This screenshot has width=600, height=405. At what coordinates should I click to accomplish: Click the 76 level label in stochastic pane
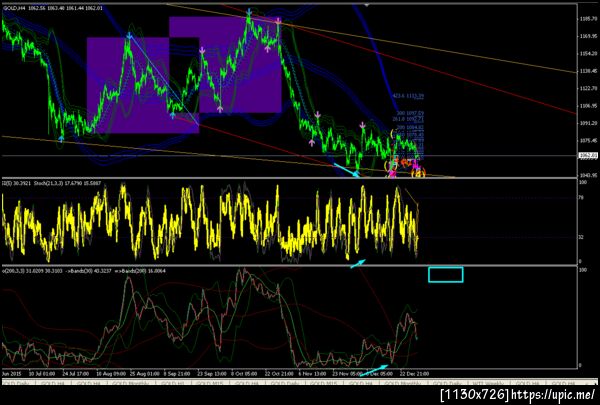point(581,198)
